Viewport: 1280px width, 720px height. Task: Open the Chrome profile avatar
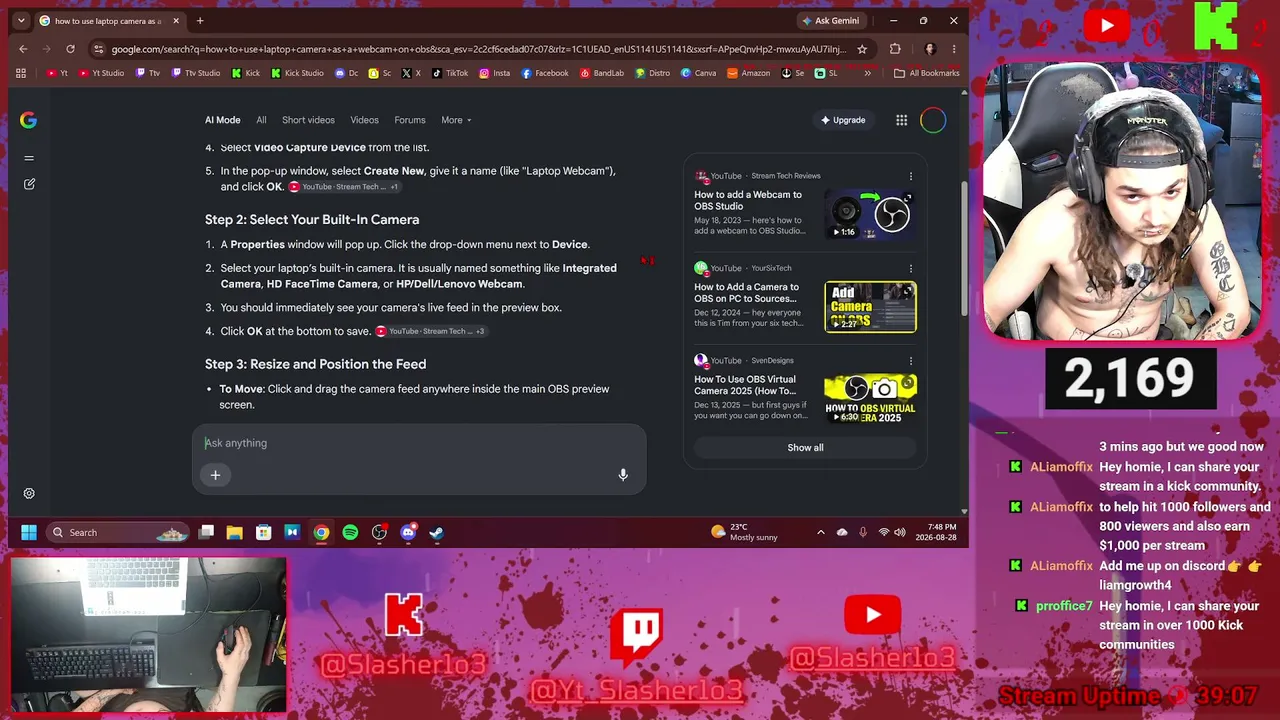pos(929,49)
